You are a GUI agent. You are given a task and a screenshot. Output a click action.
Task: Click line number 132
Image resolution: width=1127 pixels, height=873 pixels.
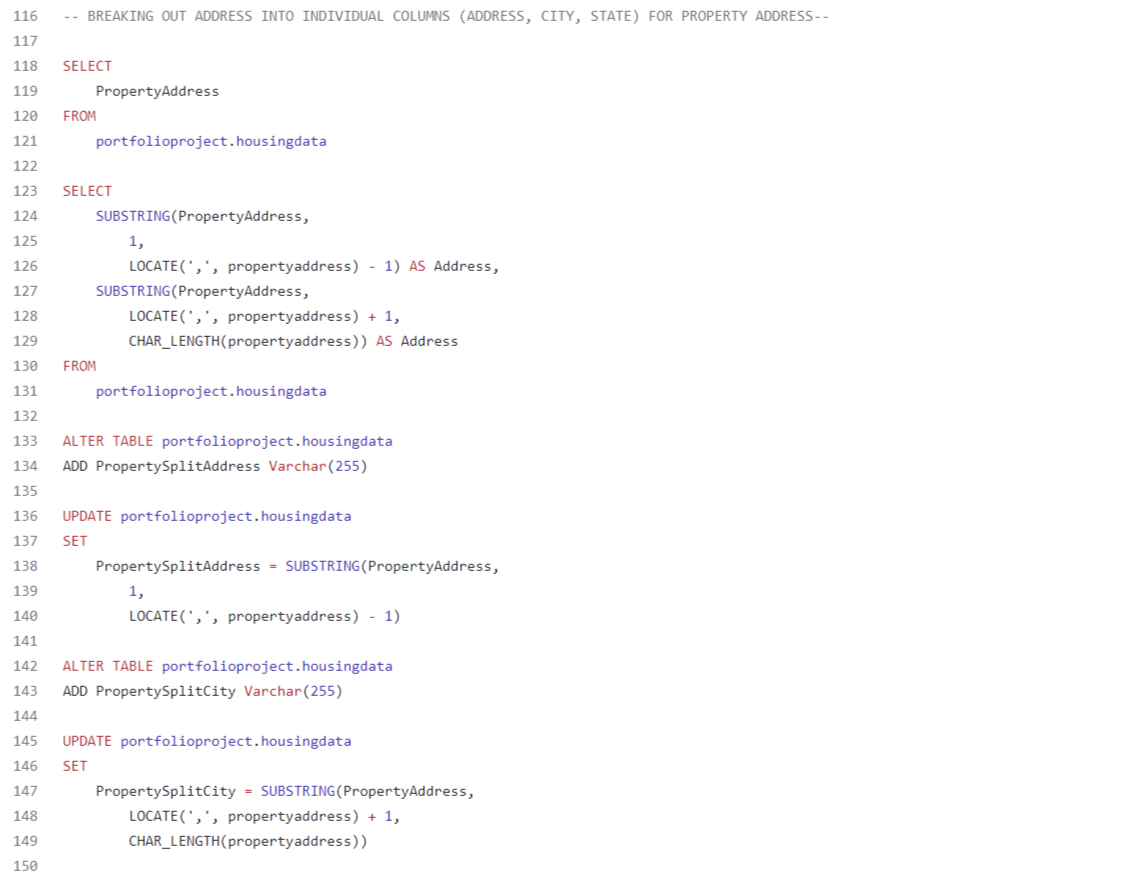pos(25,416)
